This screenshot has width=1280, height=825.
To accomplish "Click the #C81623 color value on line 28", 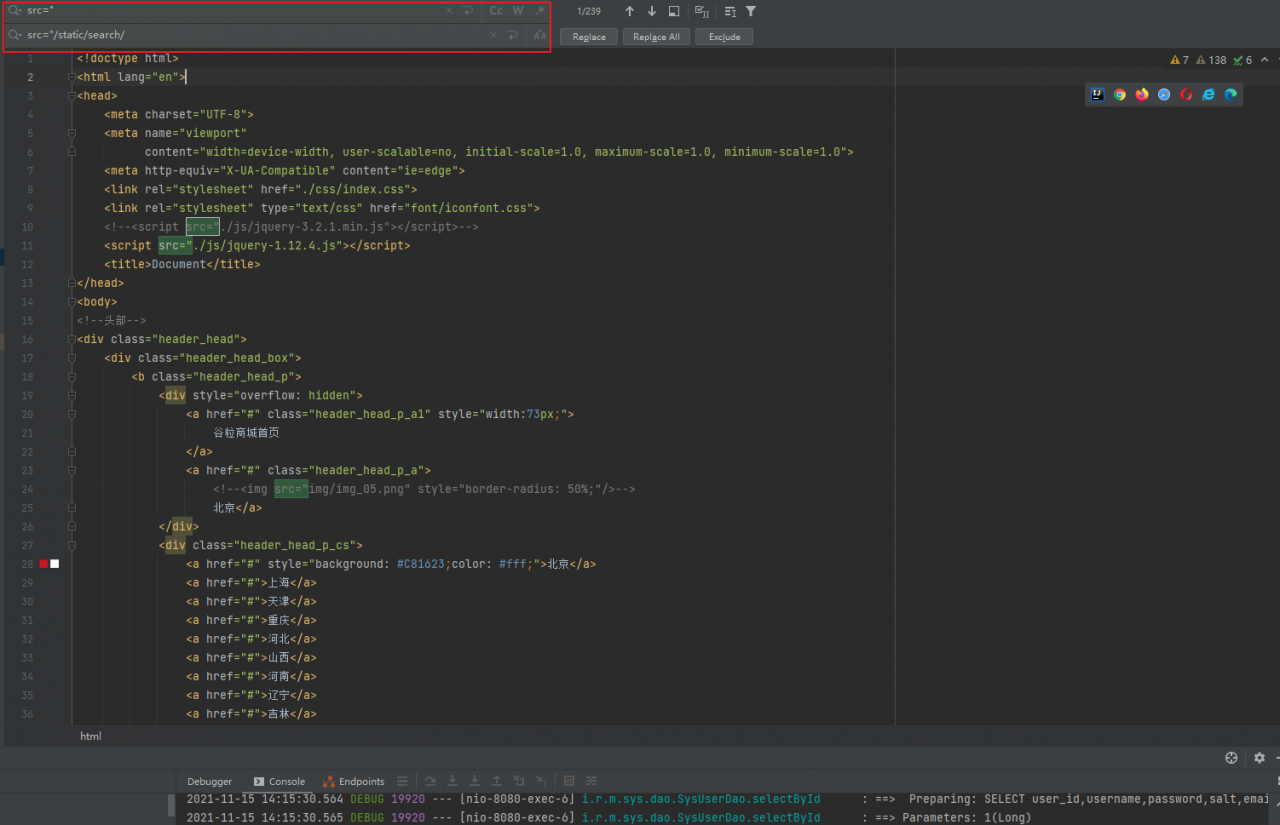I will click(x=420, y=564).
